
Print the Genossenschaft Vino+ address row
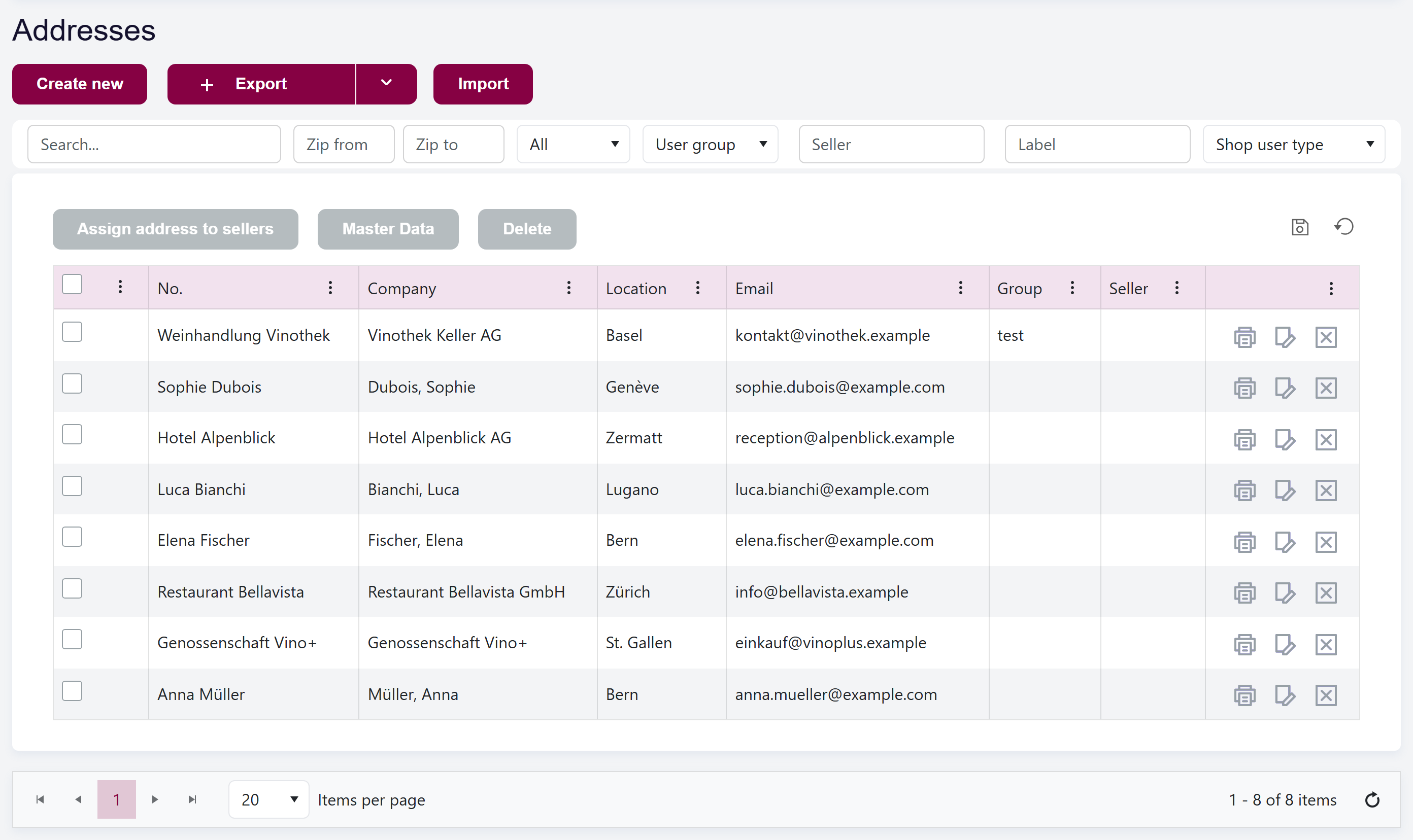click(x=1244, y=645)
